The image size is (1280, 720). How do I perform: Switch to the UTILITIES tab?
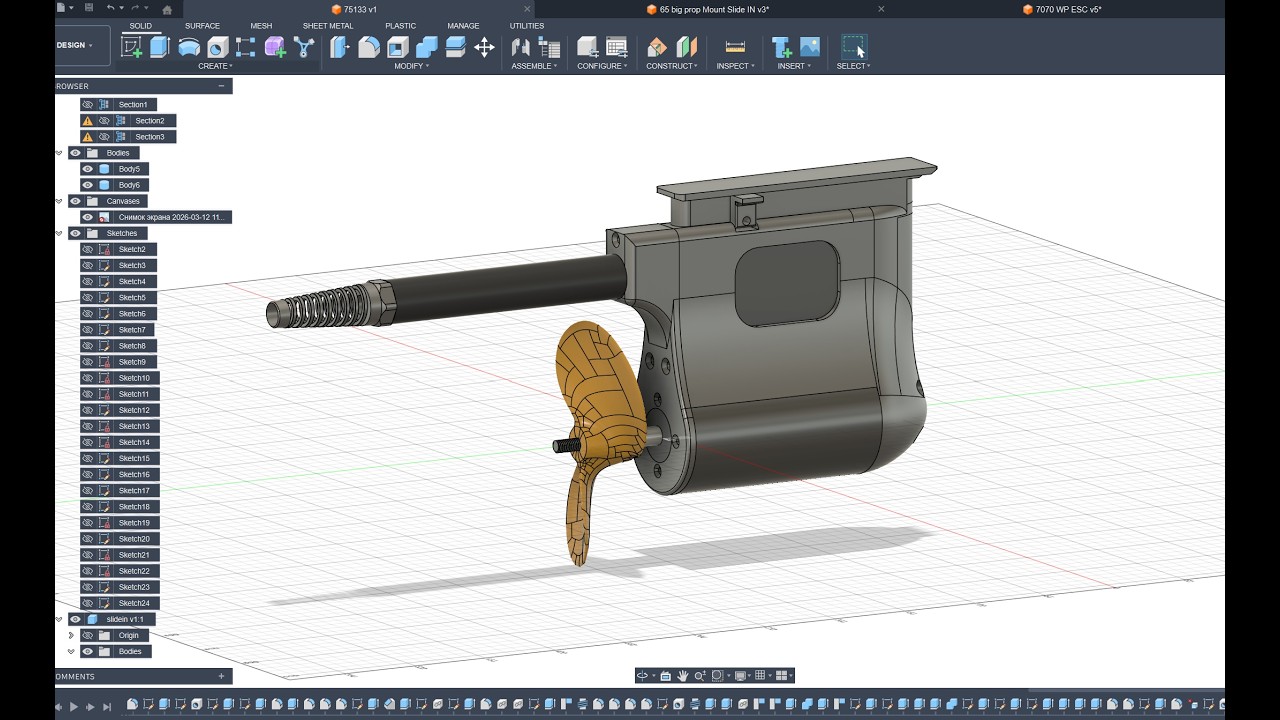pyautogui.click(x=527, y=26)
